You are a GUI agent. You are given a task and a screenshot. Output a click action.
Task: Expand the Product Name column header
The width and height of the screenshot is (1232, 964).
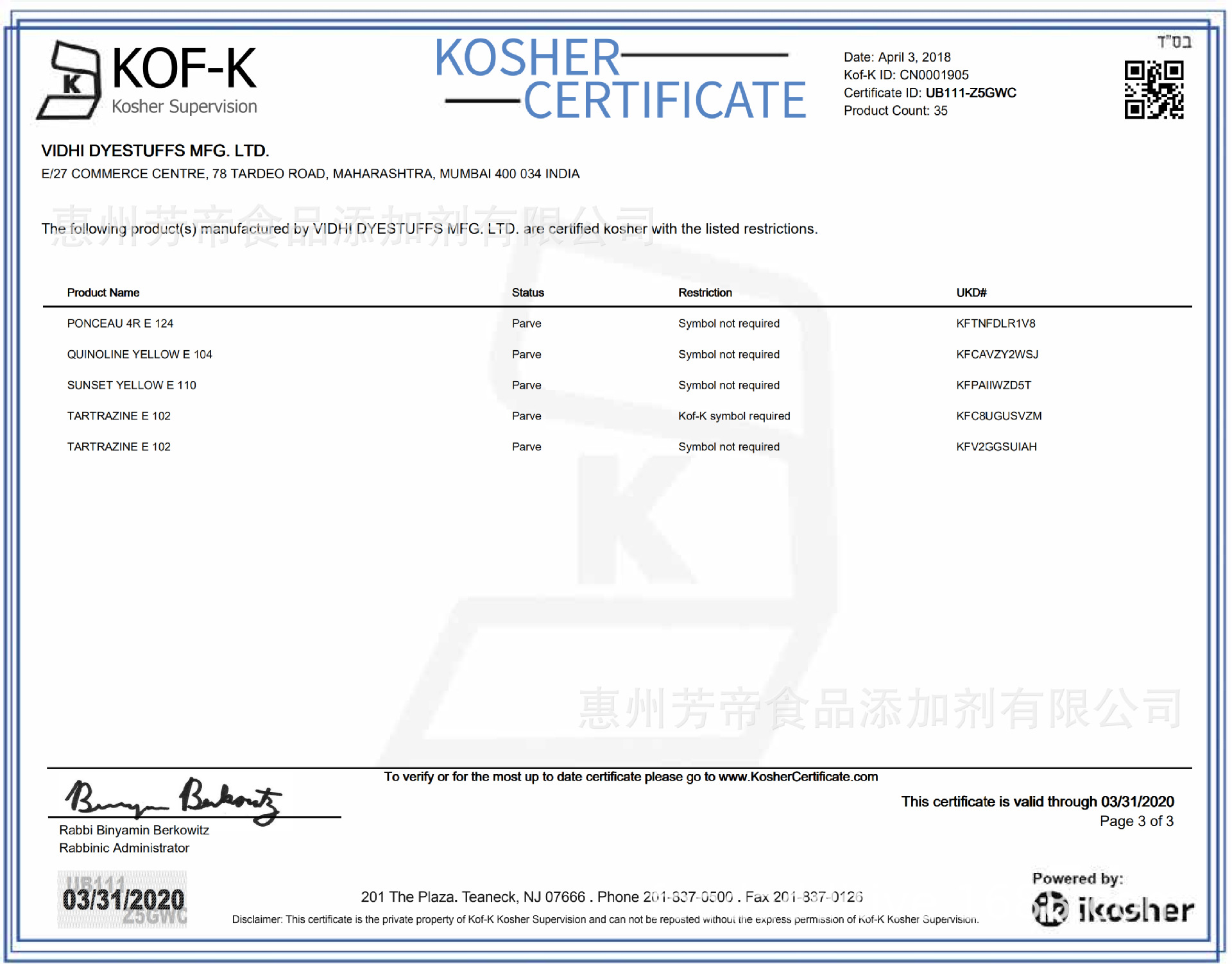[x=103, y=292]
